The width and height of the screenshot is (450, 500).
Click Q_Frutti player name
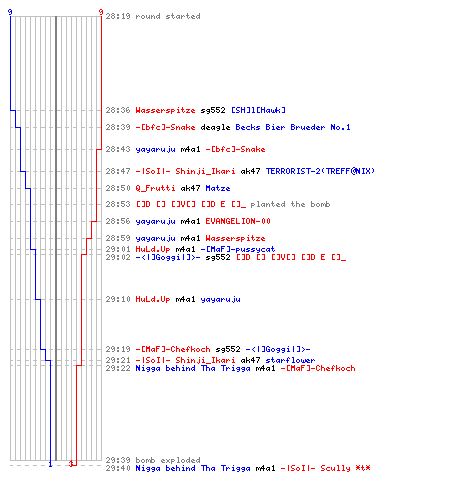pos(155,188)
